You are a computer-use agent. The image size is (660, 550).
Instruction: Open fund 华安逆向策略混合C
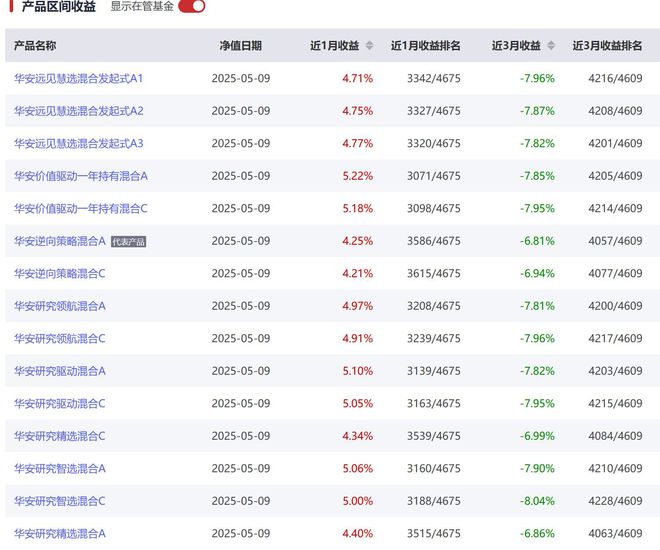tap(60, 274)
